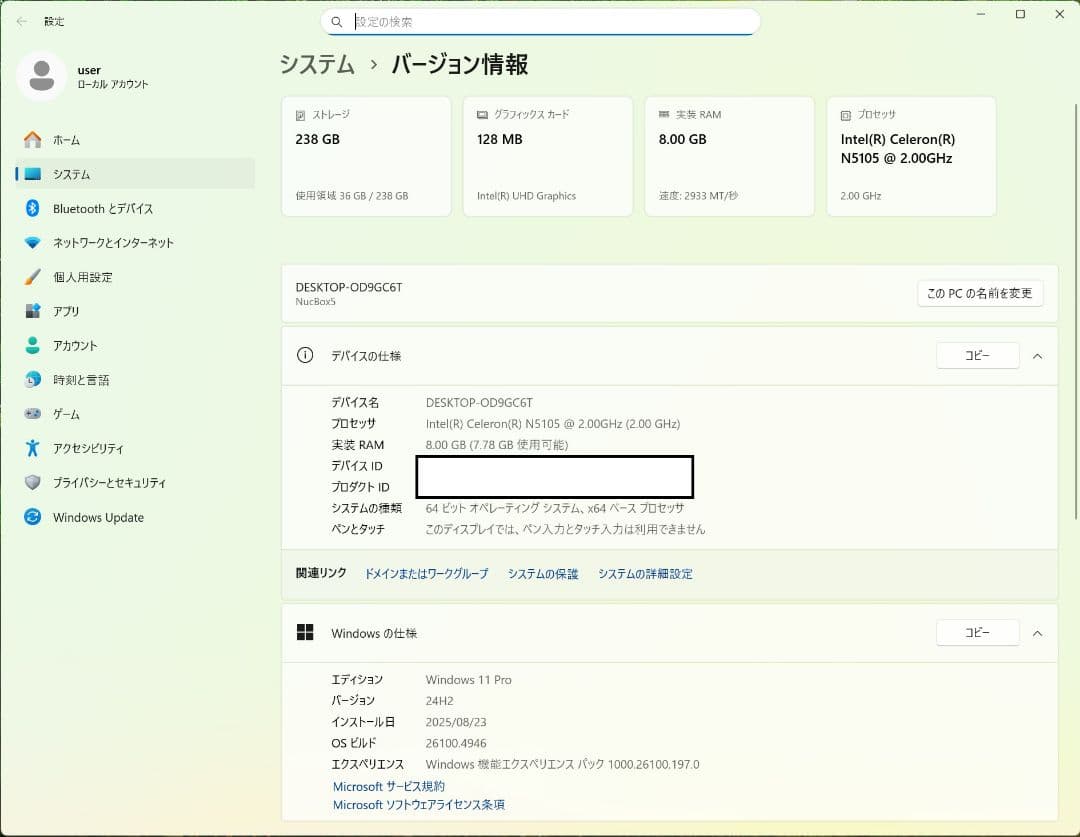Select システム in the breadcrumb header

click(317, 64)
